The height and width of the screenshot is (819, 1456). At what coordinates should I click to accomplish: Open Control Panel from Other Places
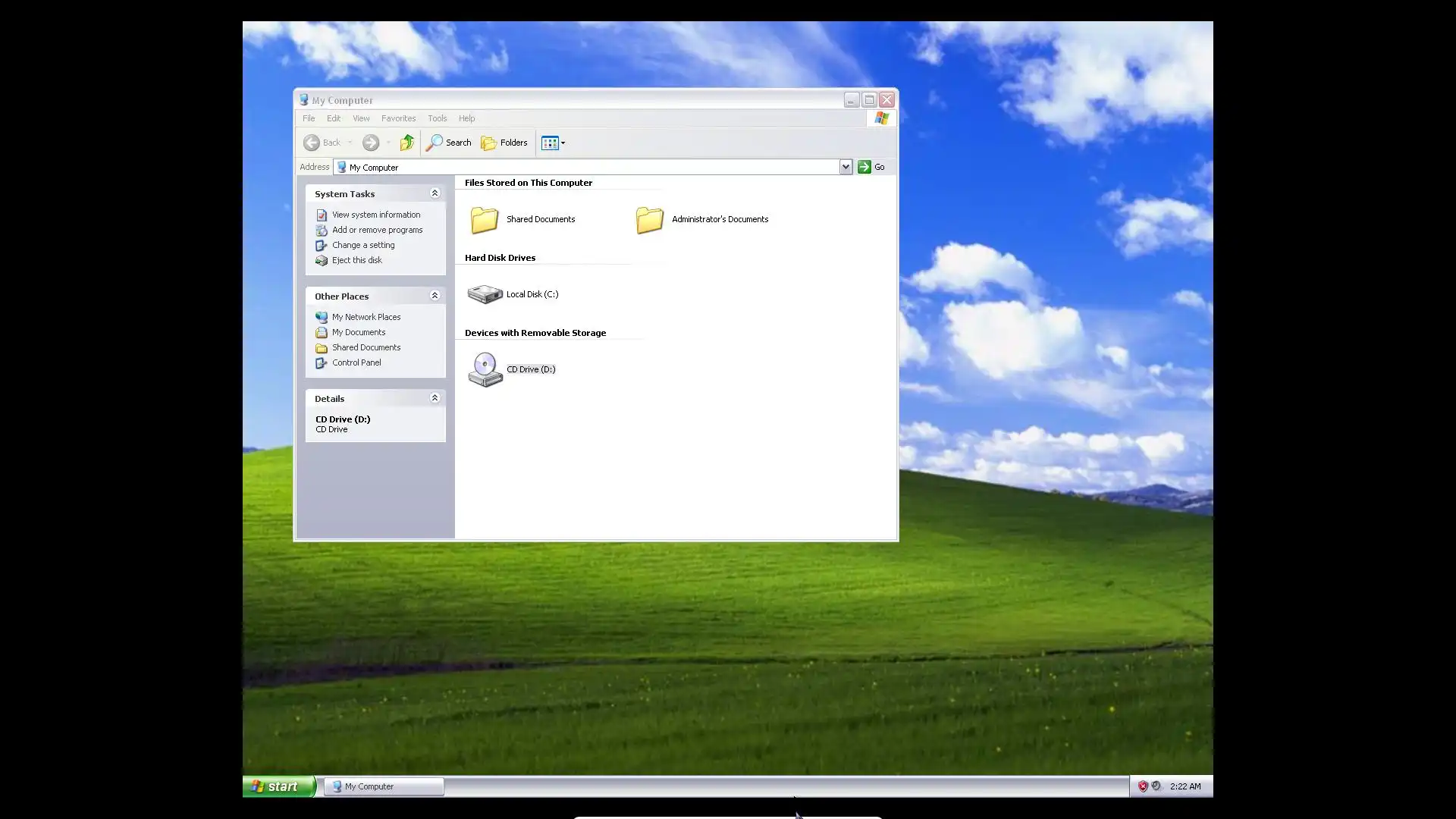point(356,362)
